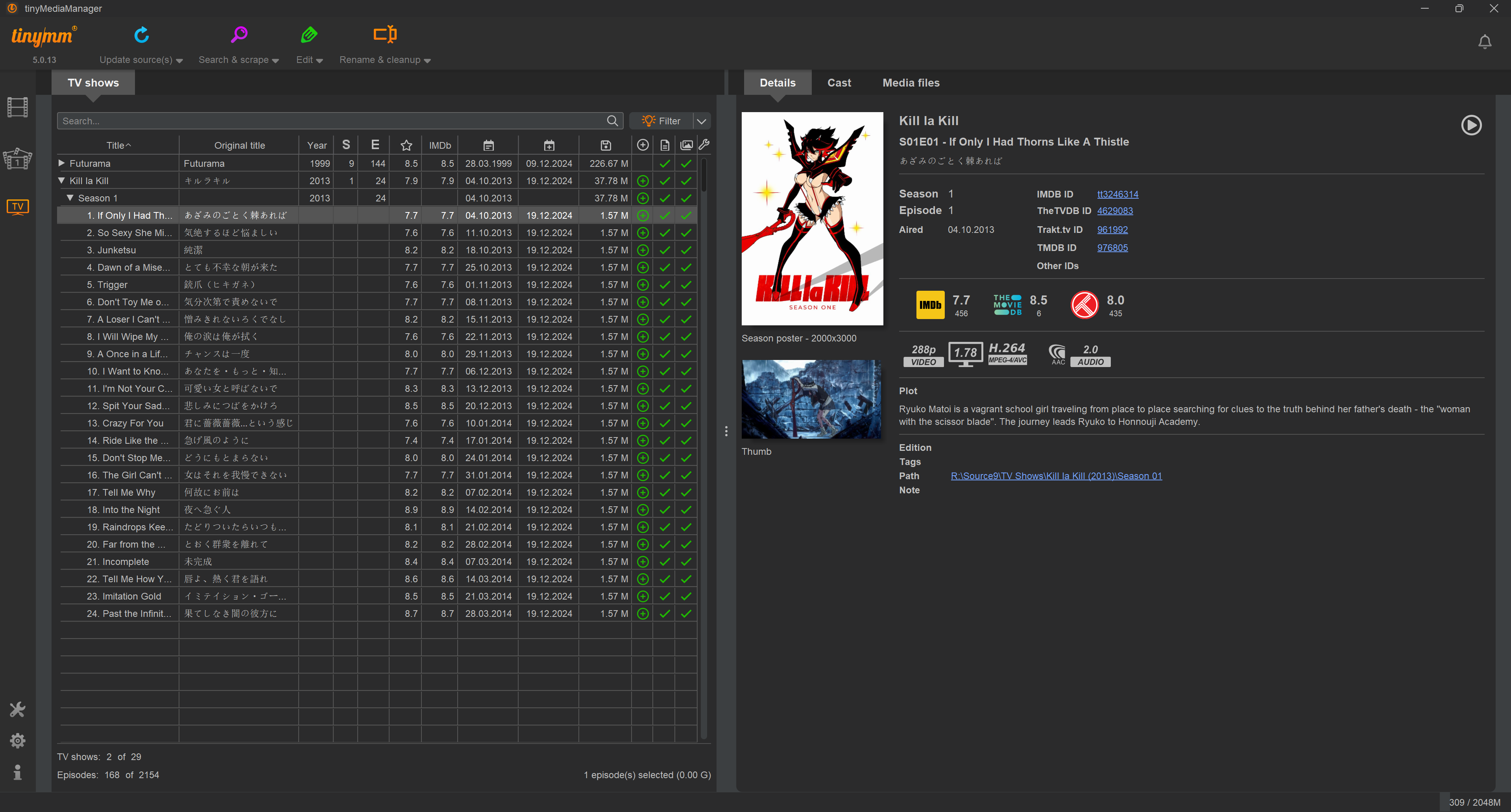
Task: Collapse Season 1 tree node
Action: pos(70,198)
